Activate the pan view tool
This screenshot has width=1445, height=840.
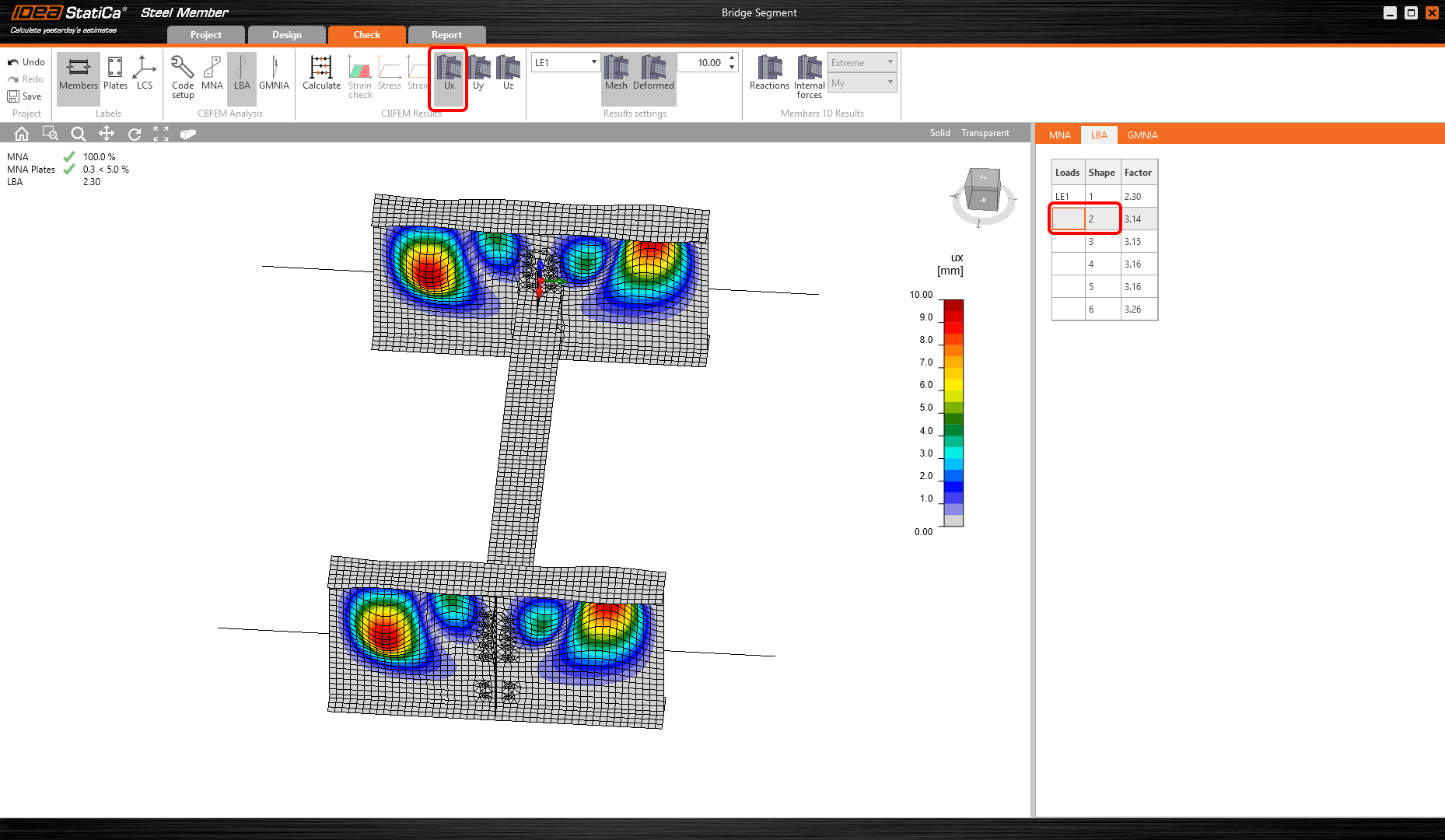point(107,134)
